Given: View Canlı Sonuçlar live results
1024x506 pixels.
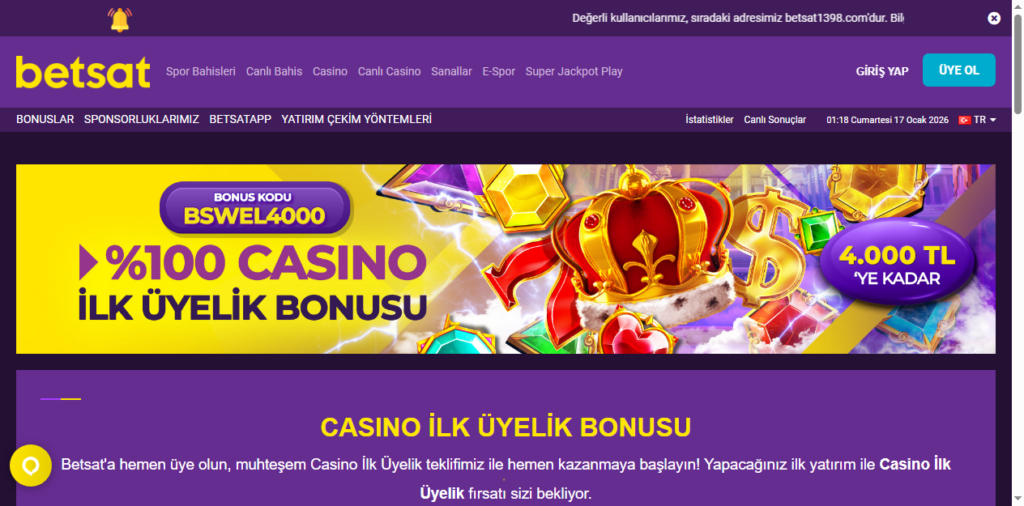Looking at the screenshot, I should [x=775, y=120].
